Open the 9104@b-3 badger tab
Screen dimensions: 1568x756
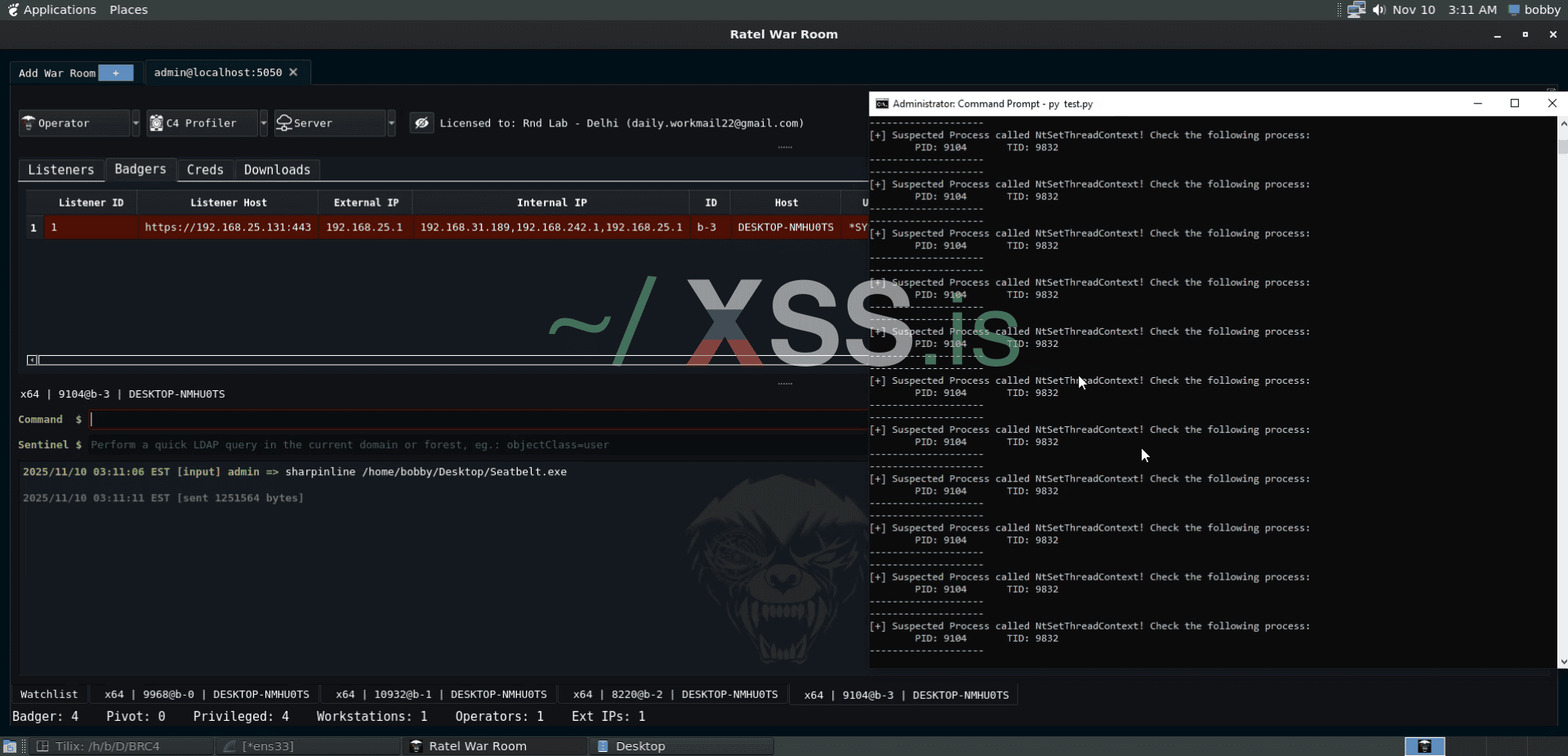point(906,695)
